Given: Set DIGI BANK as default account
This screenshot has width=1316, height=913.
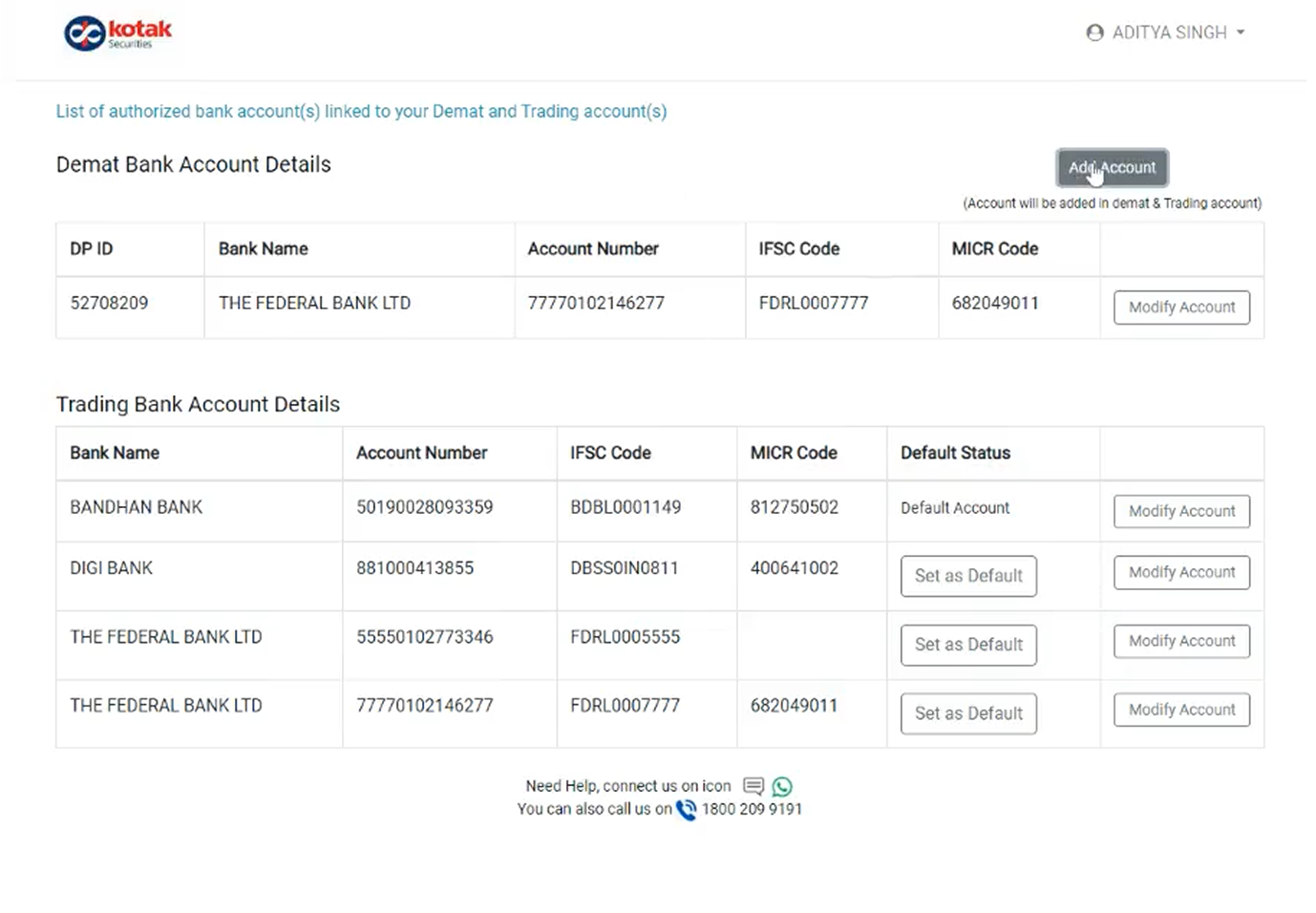Looking at the screenshot, I should pos(968,576).
